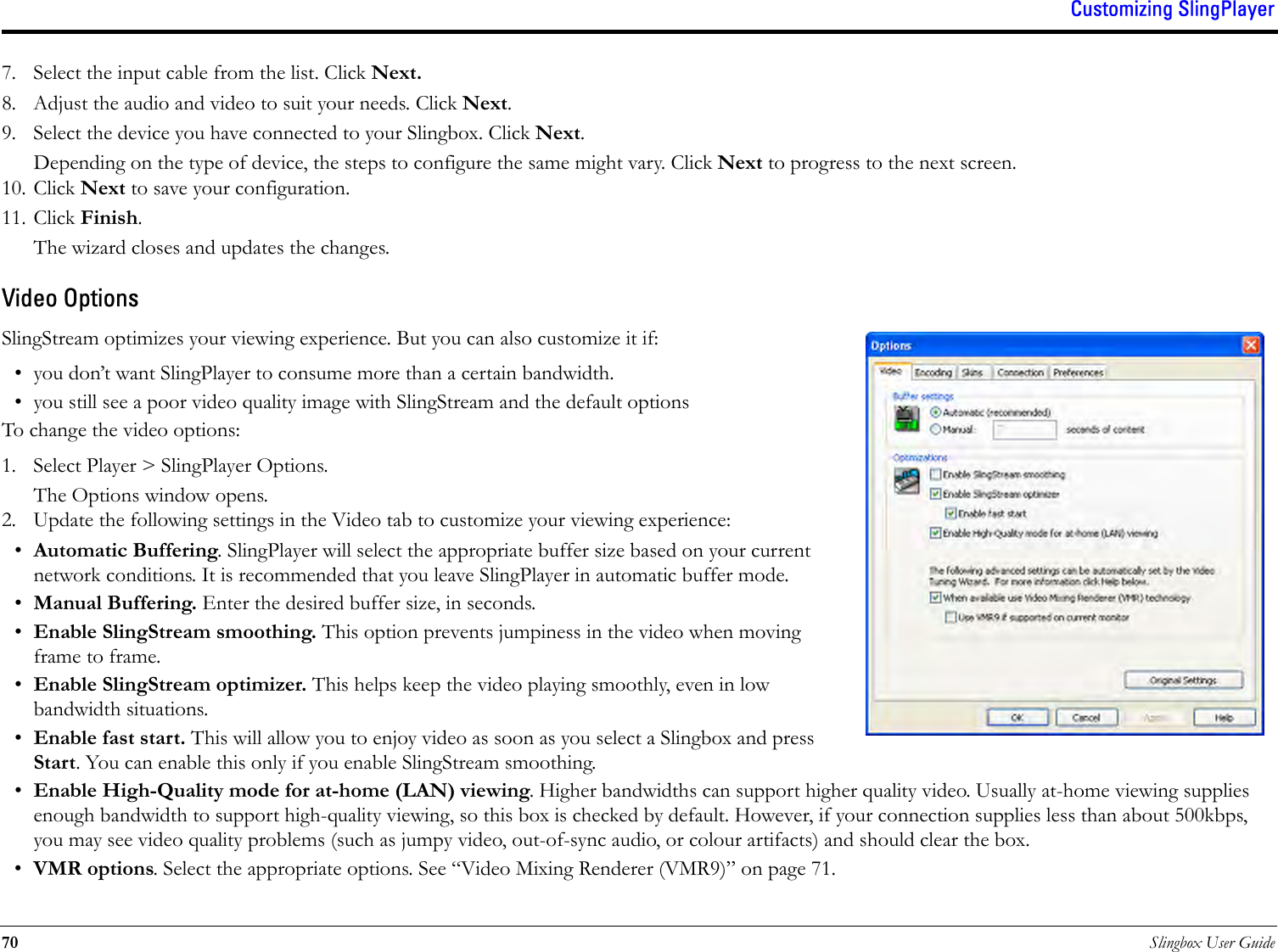
Task: Click OK in the Options dialog
Action: (1017, 718)
